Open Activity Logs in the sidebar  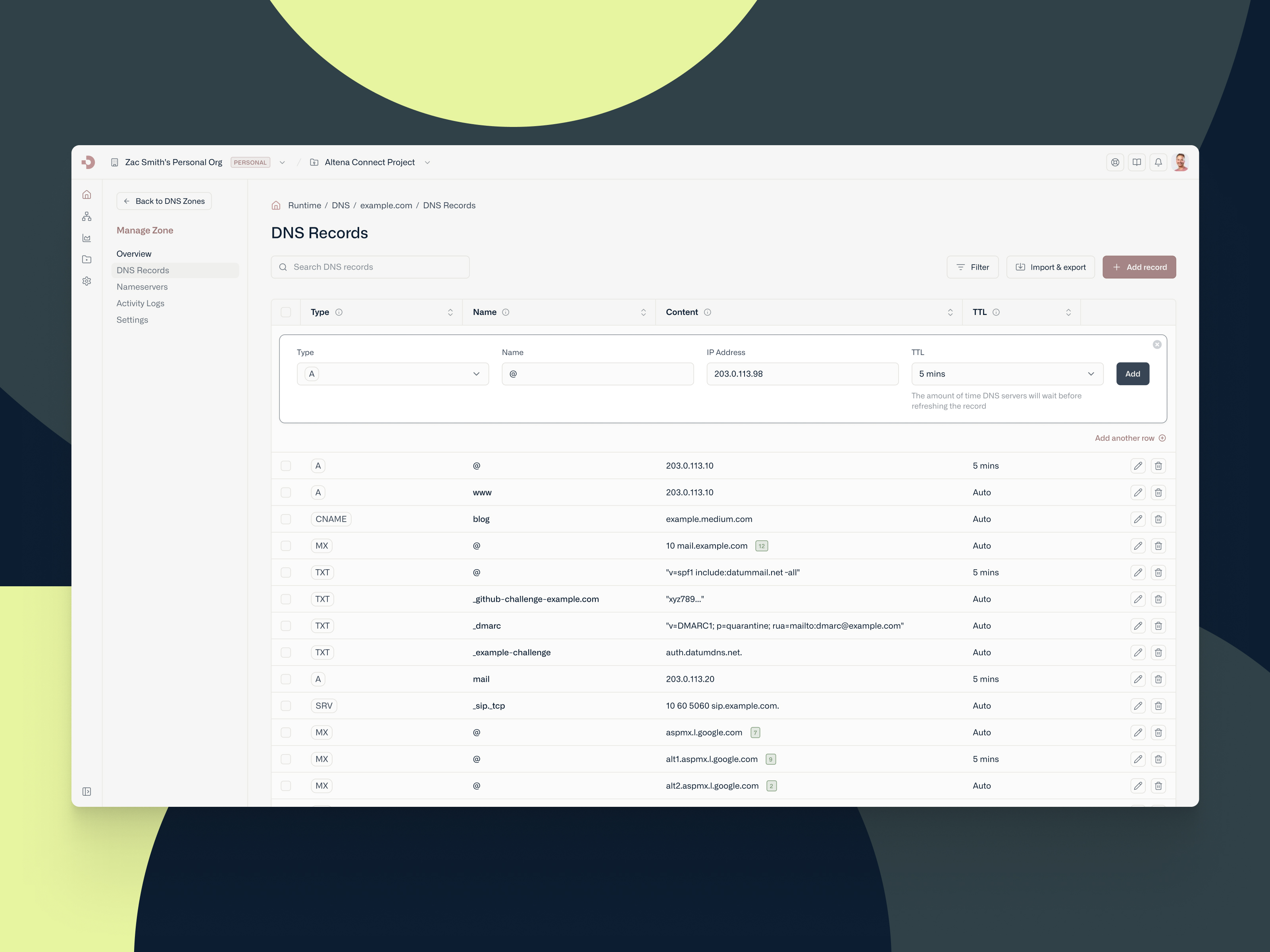pos(140,303)
